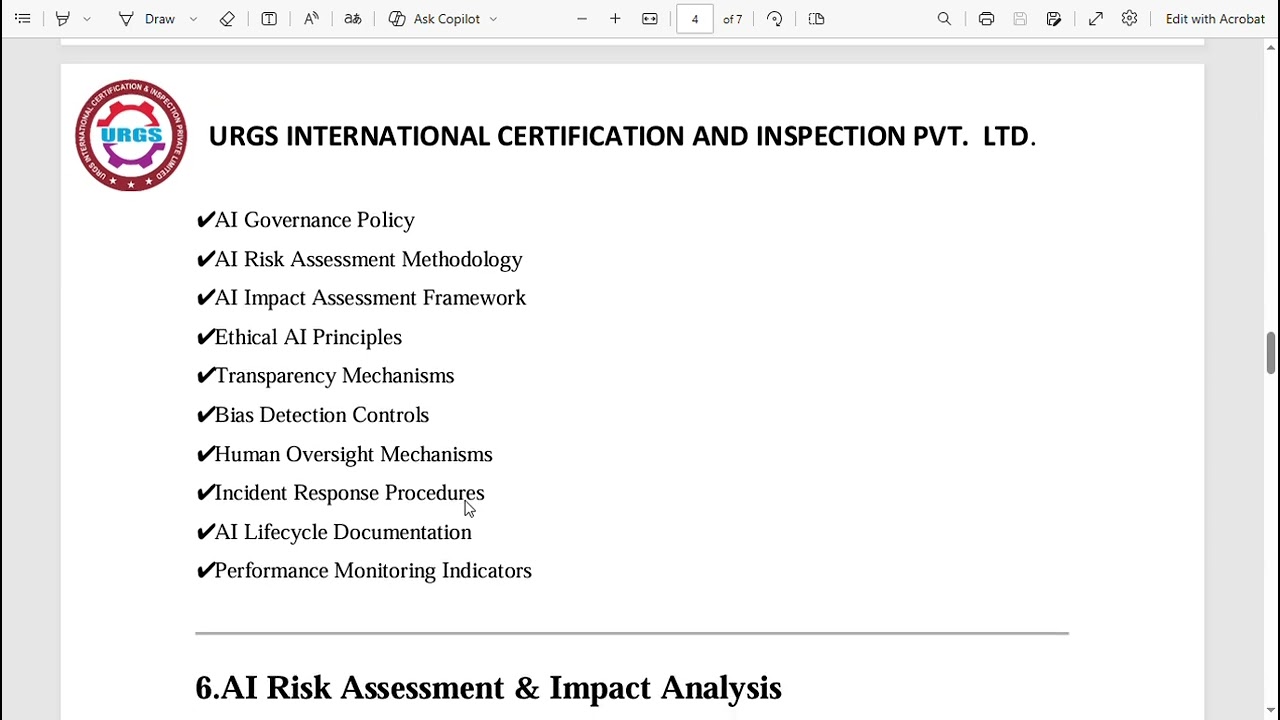Activate the Draw tool
Screen dimensions: 1280x720
[x=147, y=19]
